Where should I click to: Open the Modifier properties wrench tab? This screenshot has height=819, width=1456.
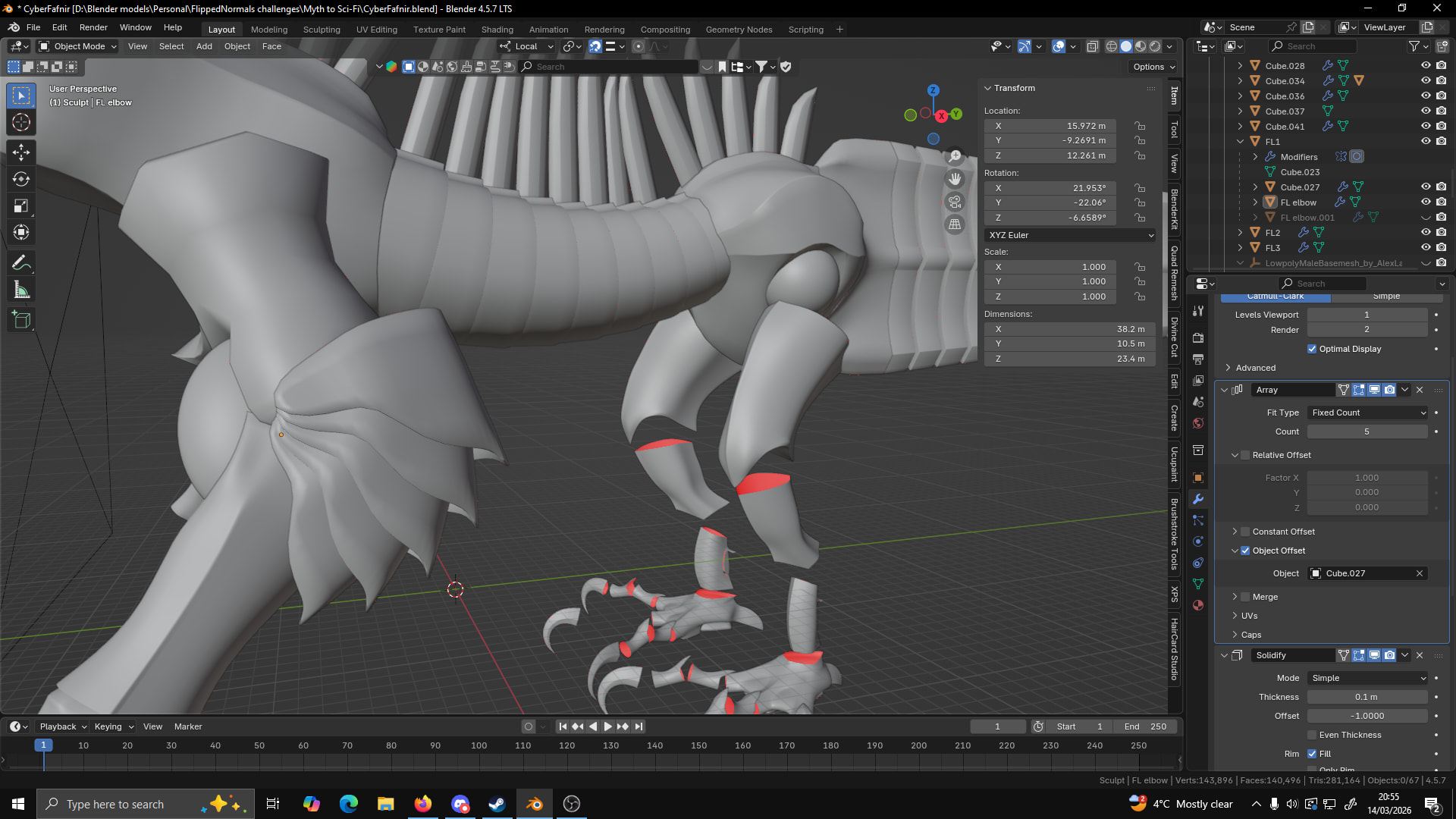pos(1198,499)
